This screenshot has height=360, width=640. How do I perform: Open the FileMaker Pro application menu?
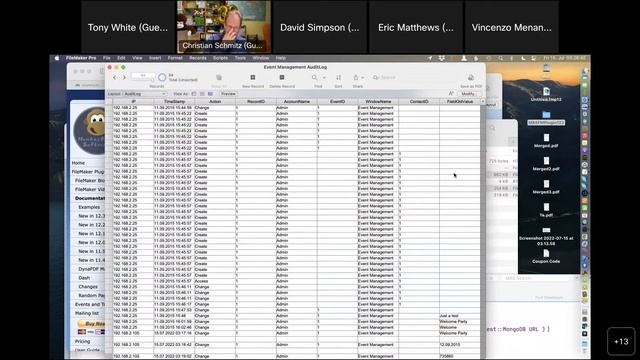tap(81, 58)
